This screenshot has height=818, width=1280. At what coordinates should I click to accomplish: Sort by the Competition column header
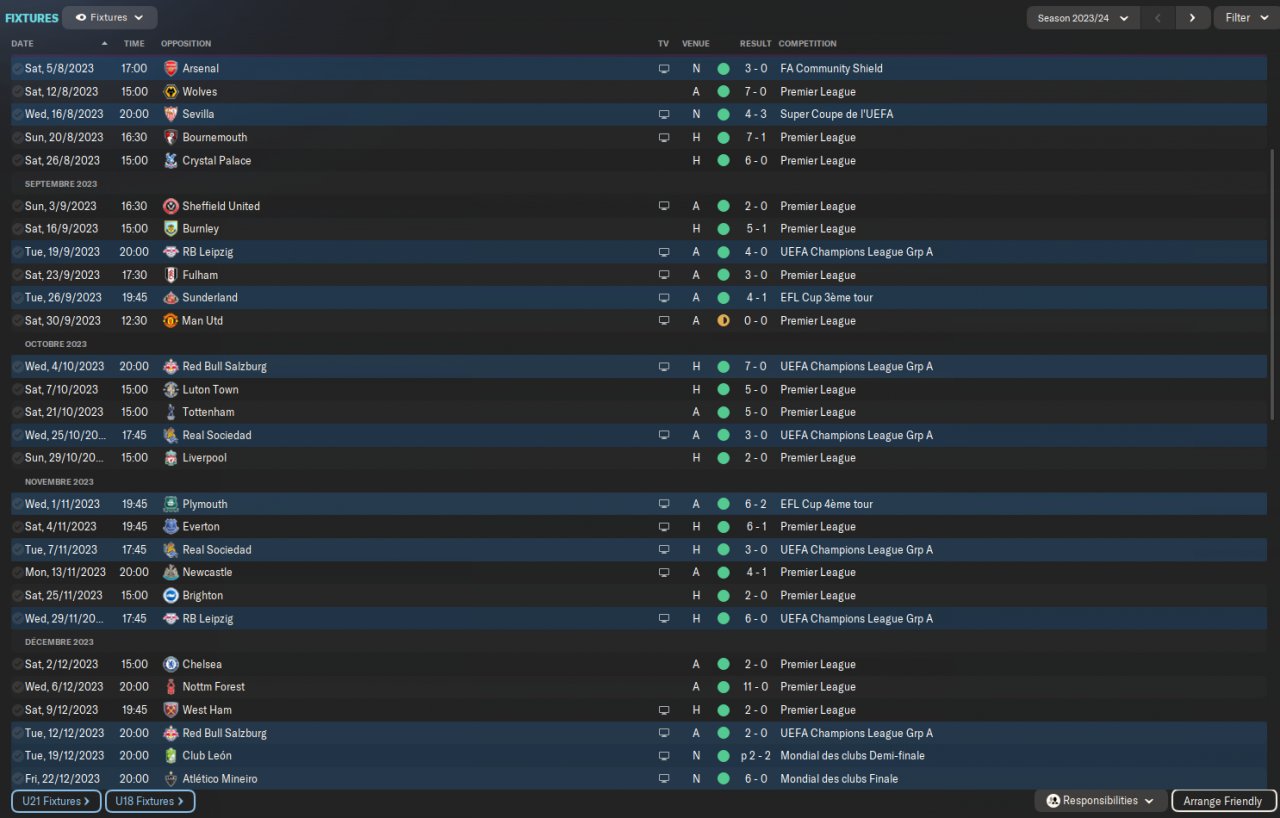(807, 44)
